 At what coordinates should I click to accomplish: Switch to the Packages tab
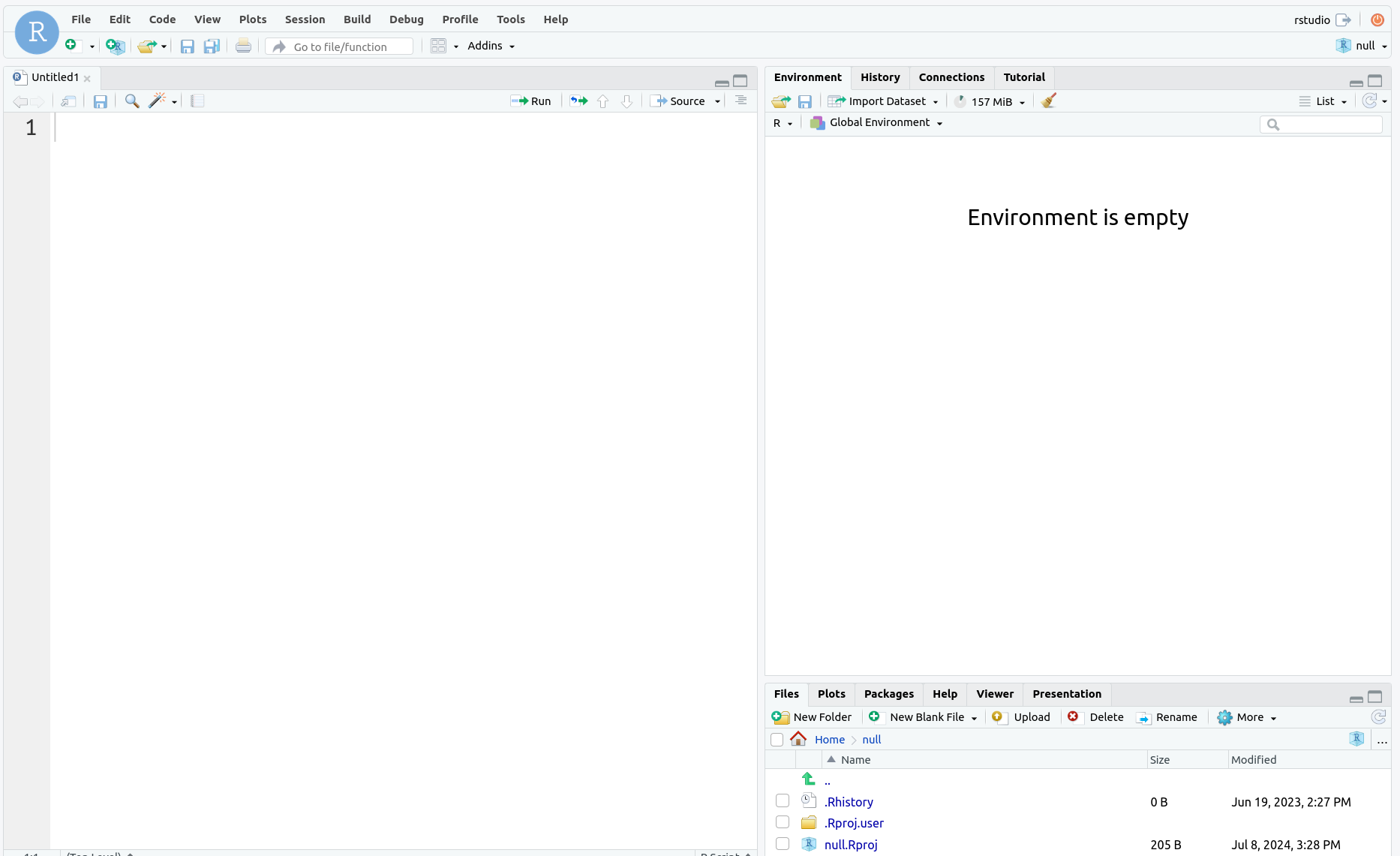[x=888, y=694]
